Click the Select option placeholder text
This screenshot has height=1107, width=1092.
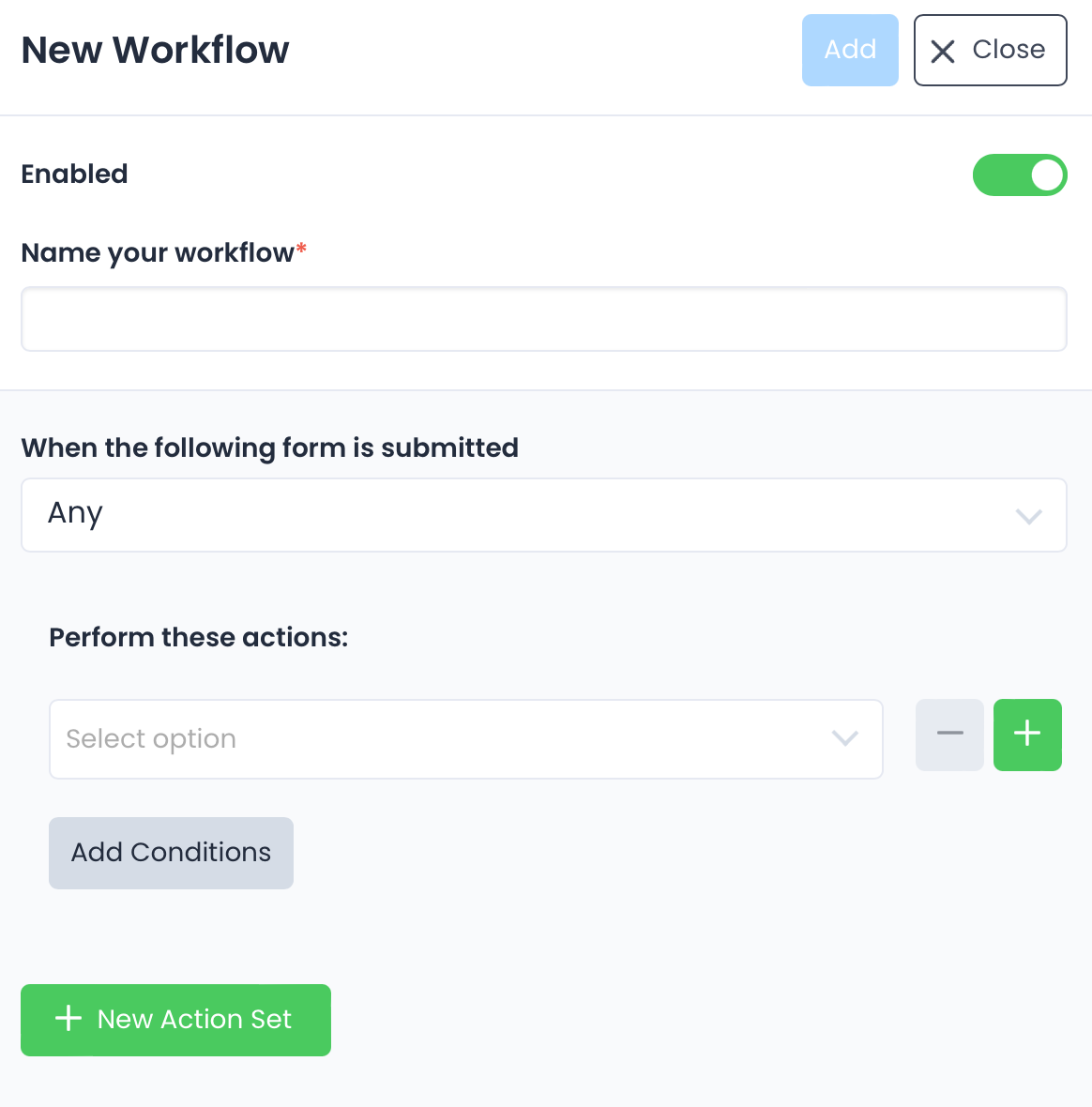(x=150, y=739)
